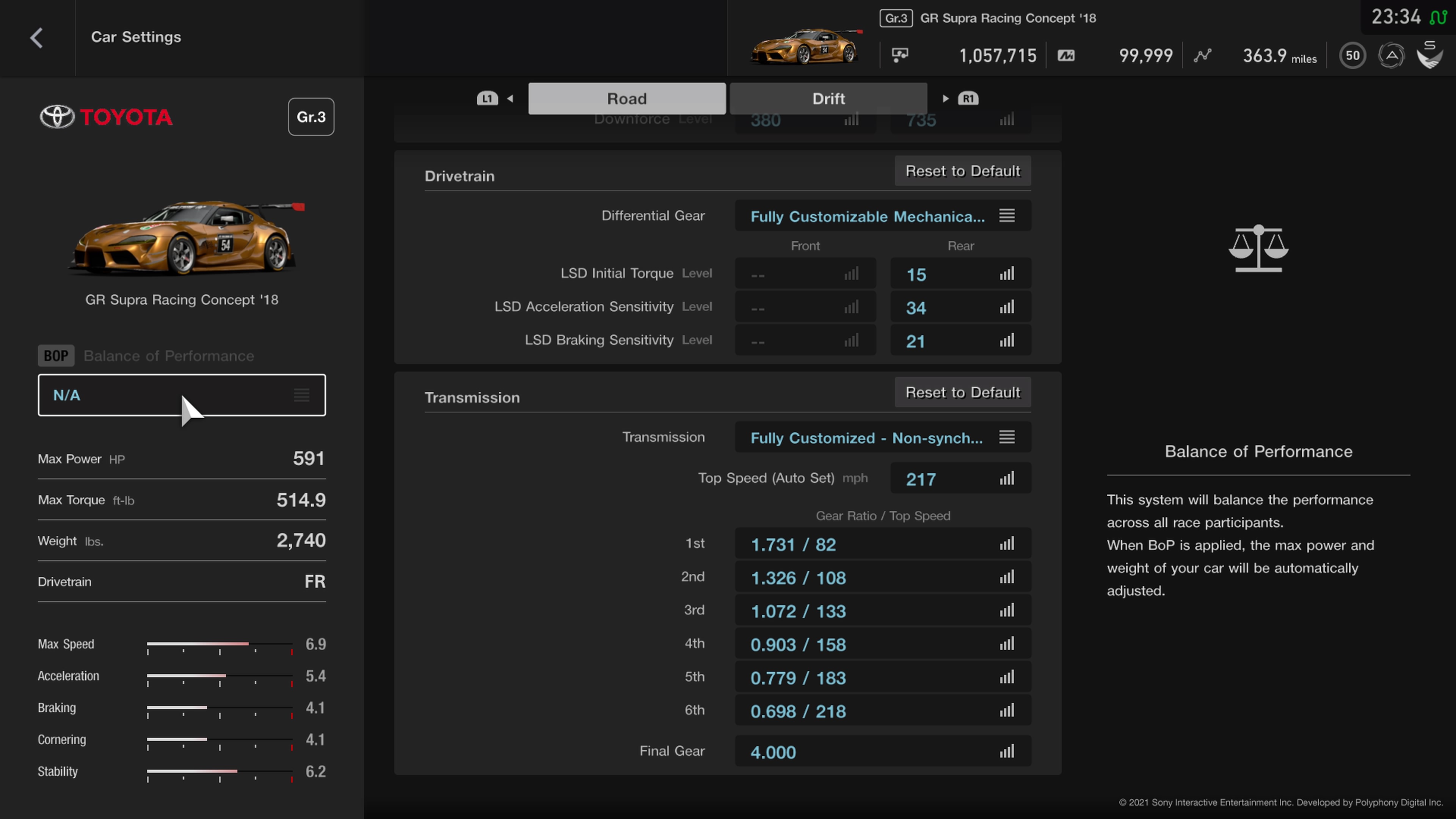Click the network connection status icon

[x=1439, y=17]
